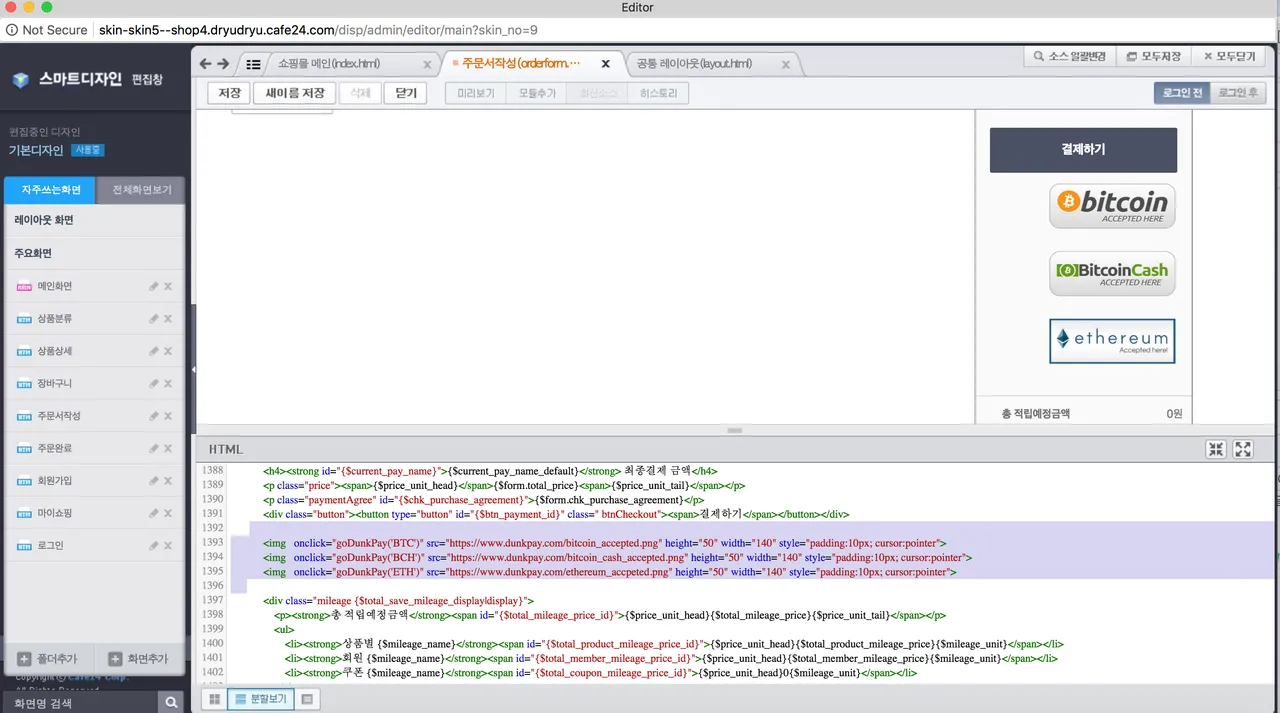Switch to 쇼핑몰 메인(index.html) tab
The image size is (1280, 713).
(329, 63)
